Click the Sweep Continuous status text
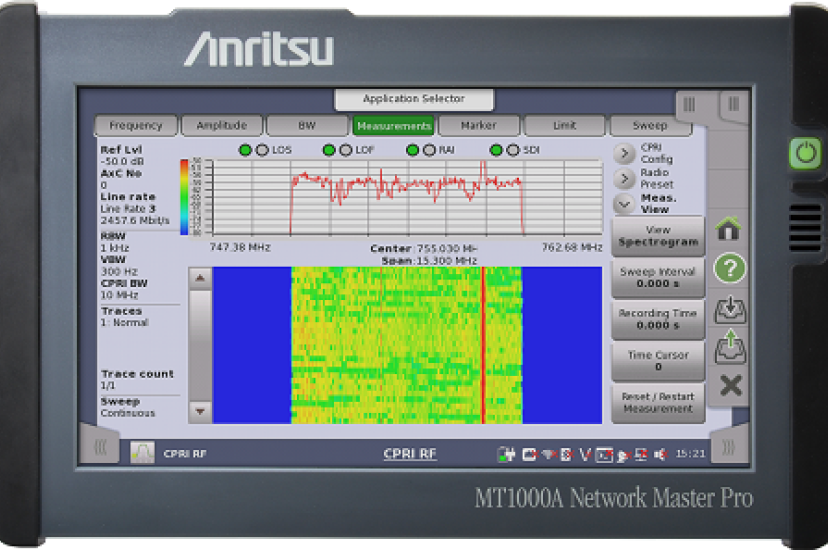This screenshot has width=828, height=550. (128, 413)
